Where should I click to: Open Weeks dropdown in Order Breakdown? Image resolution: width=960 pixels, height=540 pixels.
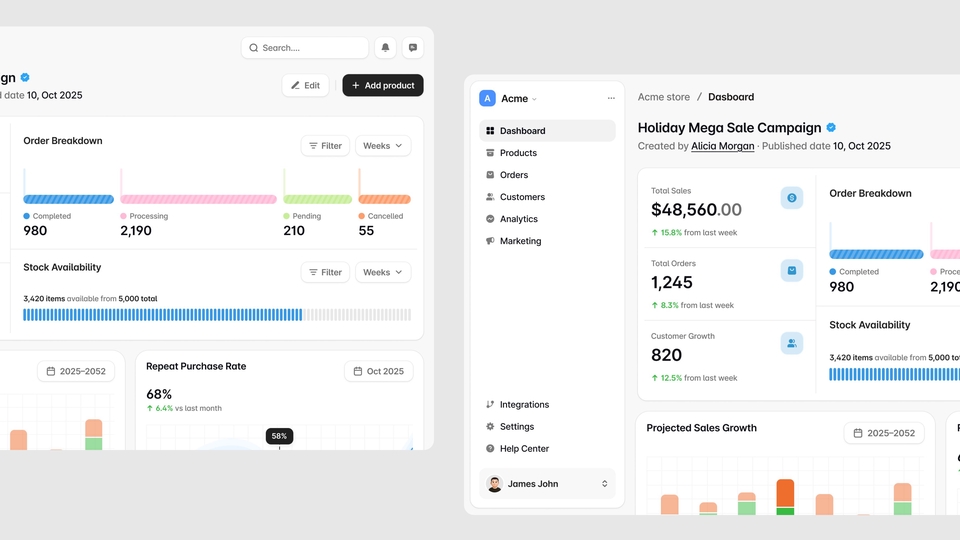pos(383,146)
